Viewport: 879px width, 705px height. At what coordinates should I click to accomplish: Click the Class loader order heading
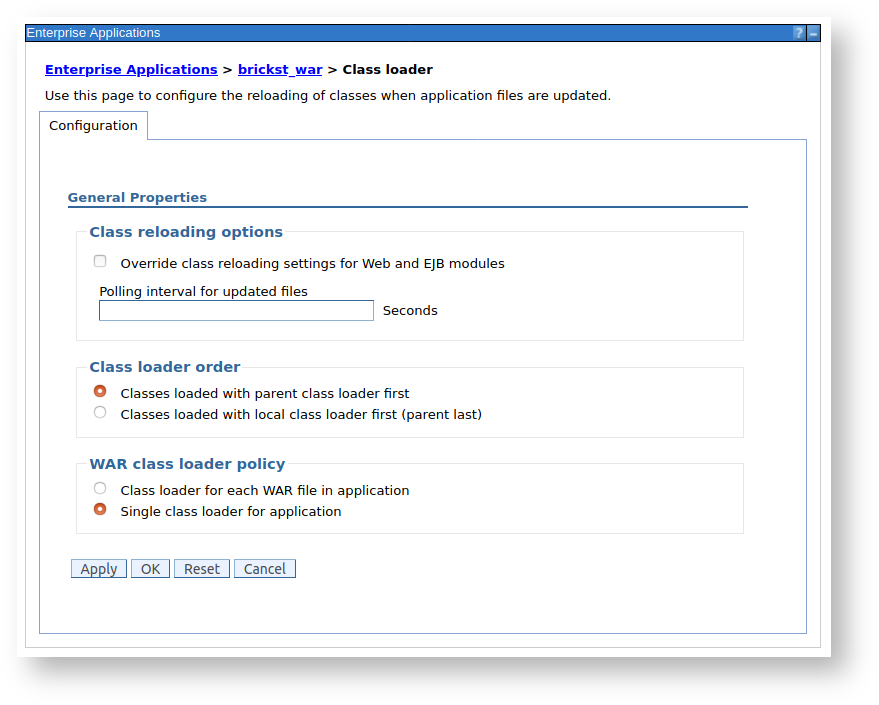click(x=164, y=367)
